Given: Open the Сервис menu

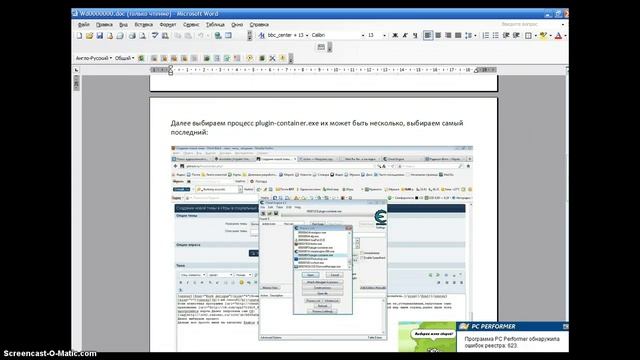Looking at the screenshot, I should (191, 24).
